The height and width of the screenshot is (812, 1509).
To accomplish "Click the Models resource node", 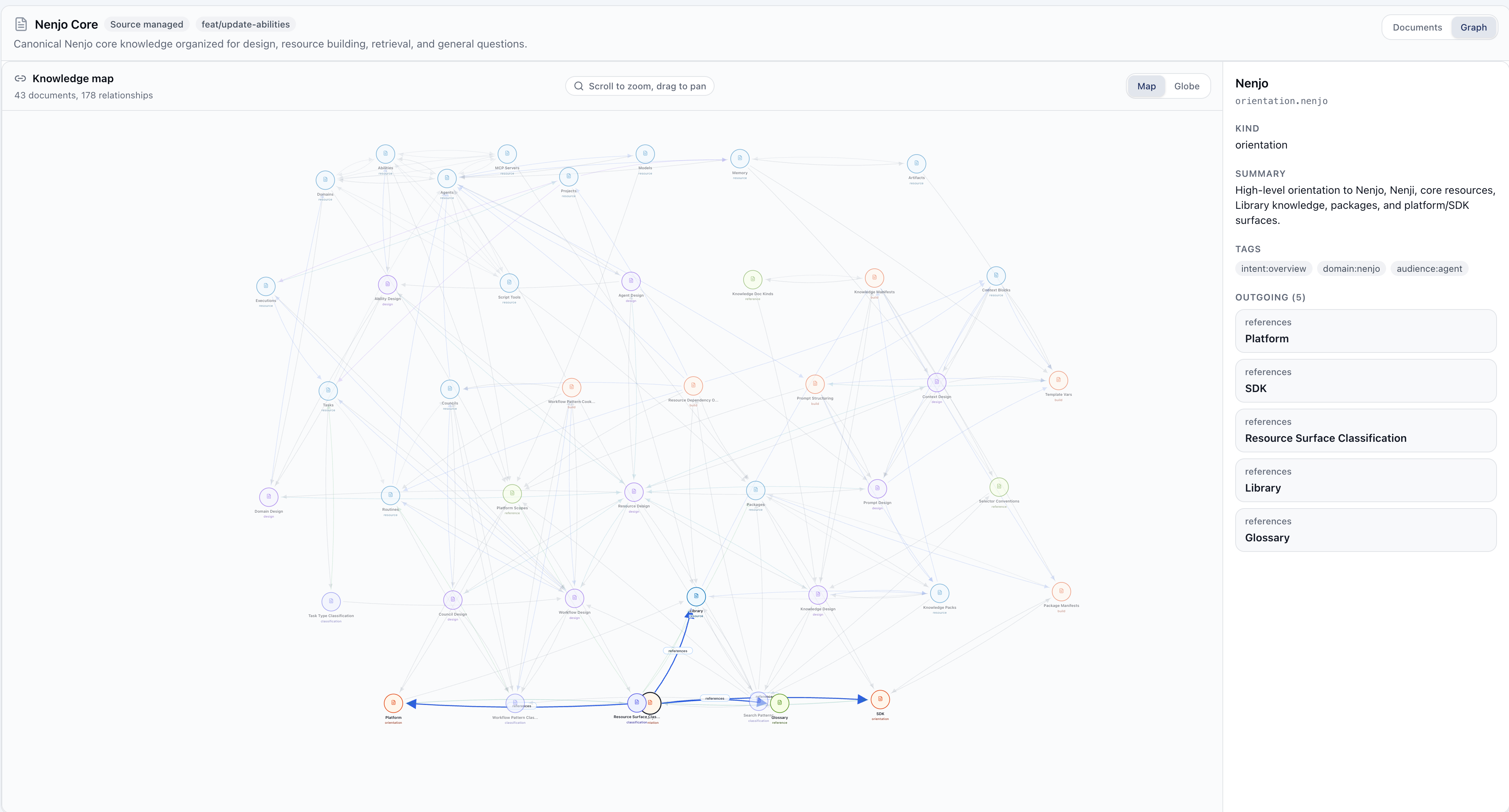I will point(645,153).
